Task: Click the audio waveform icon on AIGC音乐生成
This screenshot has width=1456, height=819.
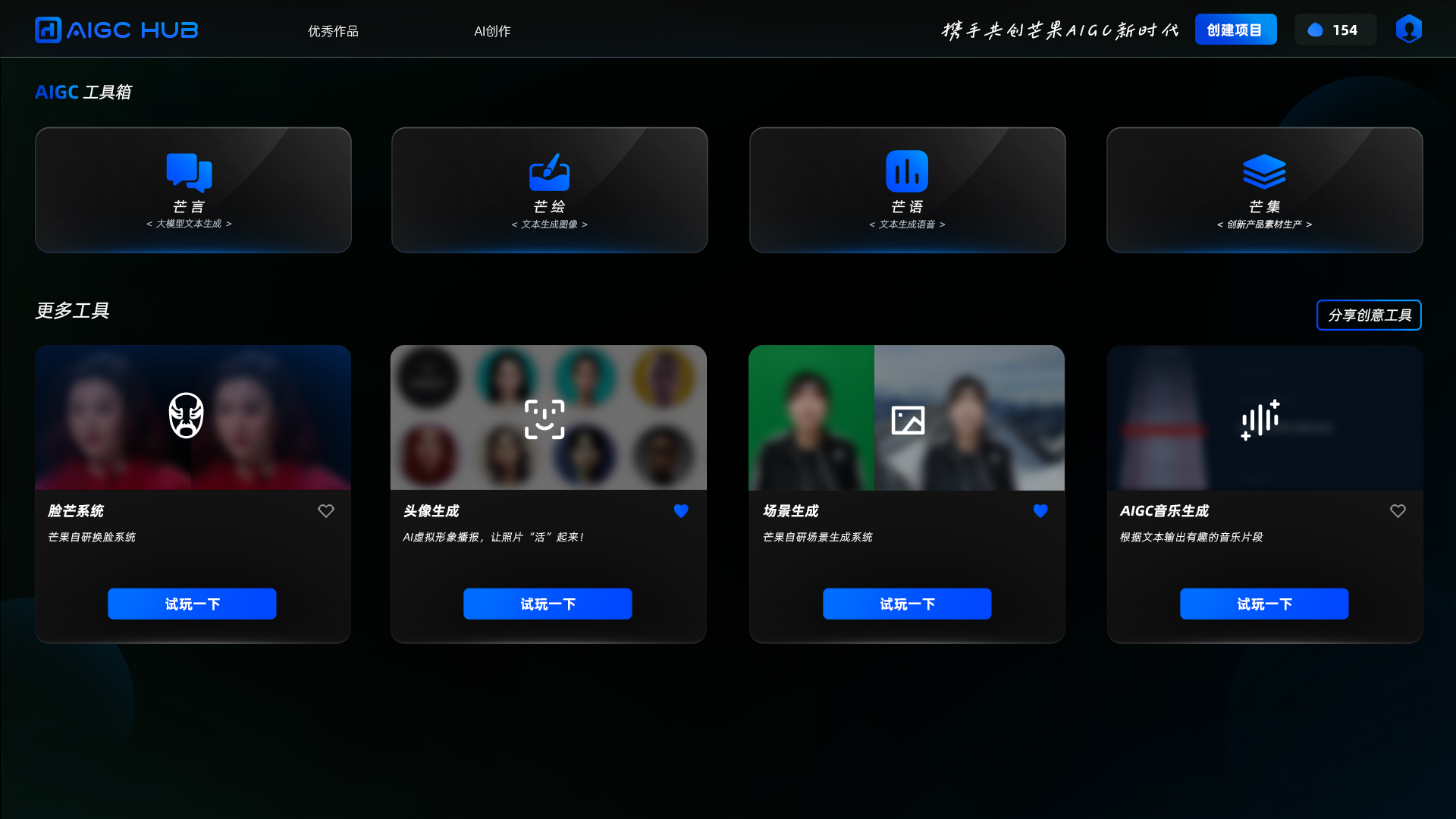Action: coord(1260,419)
